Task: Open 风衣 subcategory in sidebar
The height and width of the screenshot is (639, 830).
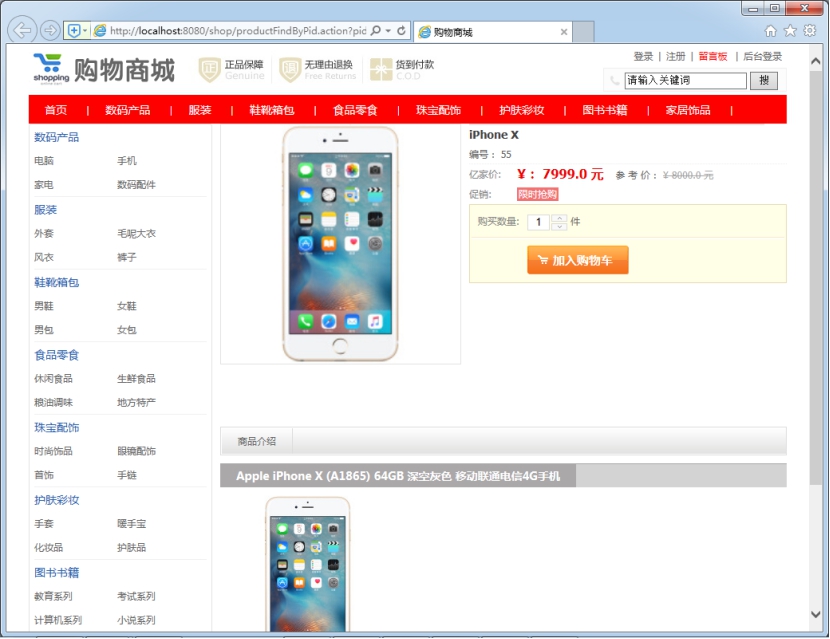Action: (44, 257)
